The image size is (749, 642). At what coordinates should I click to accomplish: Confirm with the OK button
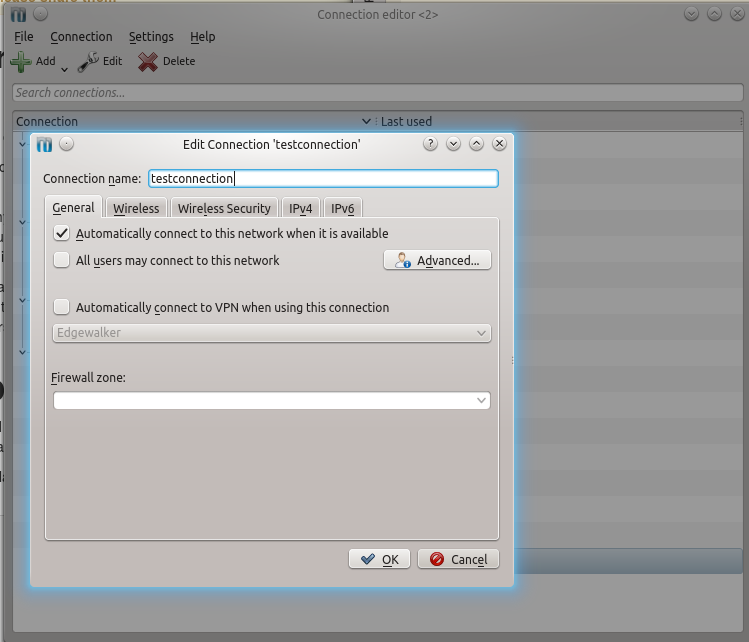[379, 559]
